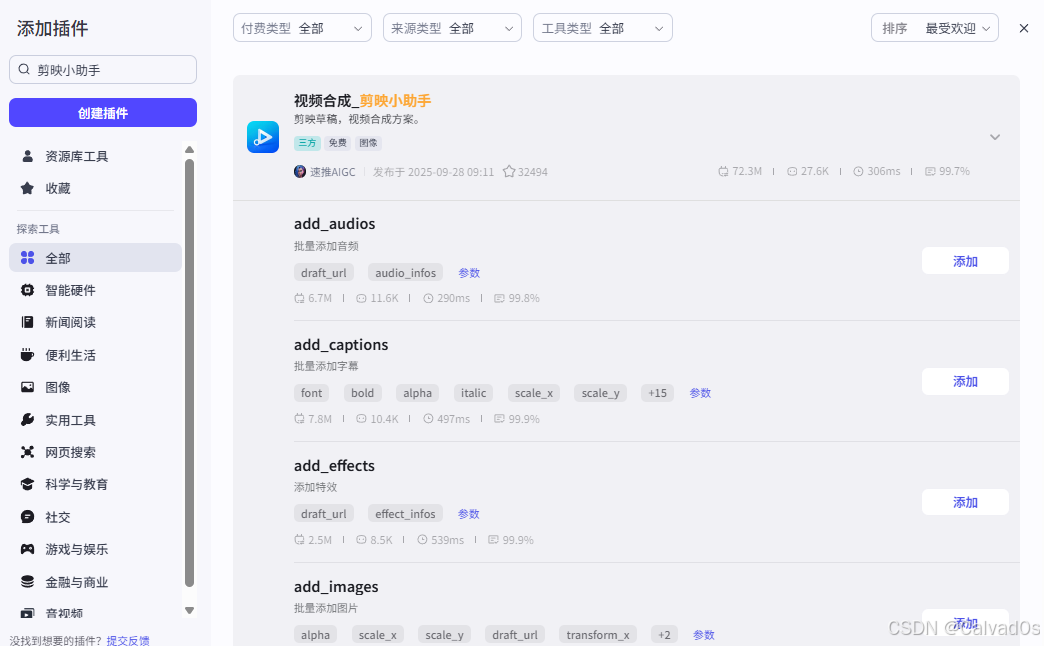Click the 创建插件 button

[x=103, y=113]
